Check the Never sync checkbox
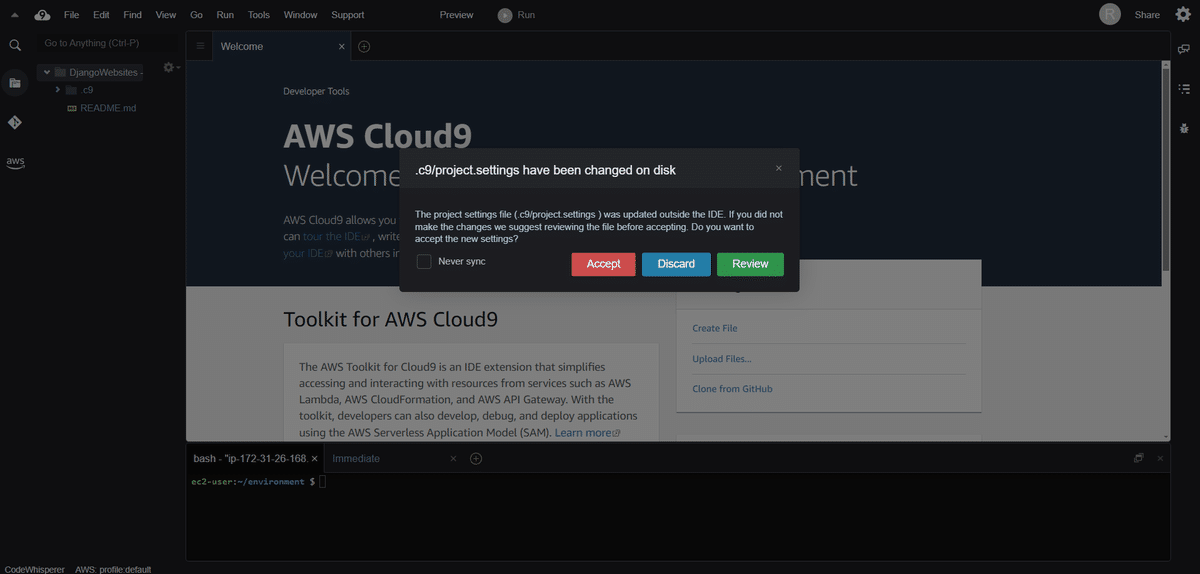The height and width of the screenshot is (574, 1200). tap(424, 261)
